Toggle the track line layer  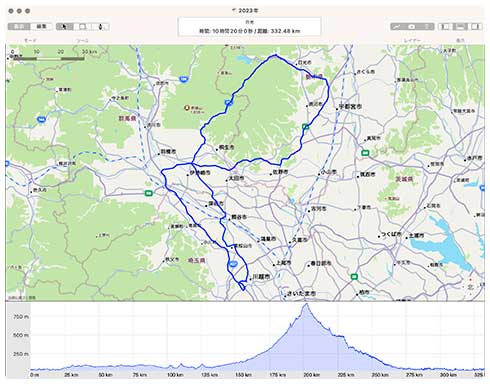(397, 27)
